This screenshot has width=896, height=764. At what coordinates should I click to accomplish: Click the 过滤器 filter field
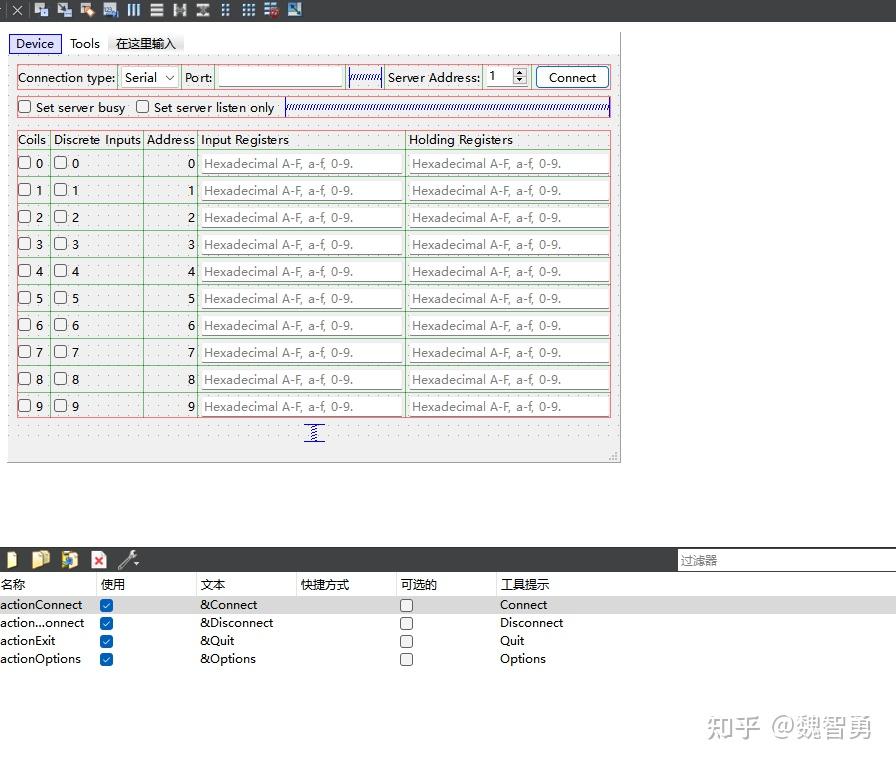pos(786,561)
